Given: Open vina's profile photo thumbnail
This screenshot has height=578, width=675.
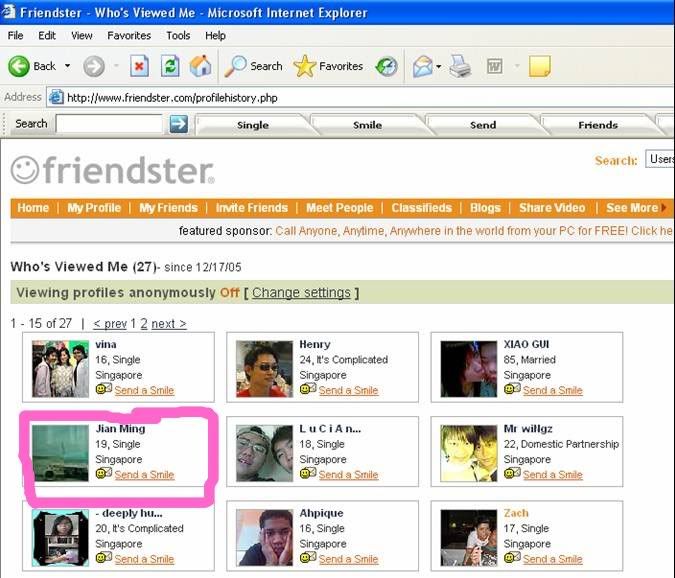Looking at the screenshot, I should tap(60, 368).
